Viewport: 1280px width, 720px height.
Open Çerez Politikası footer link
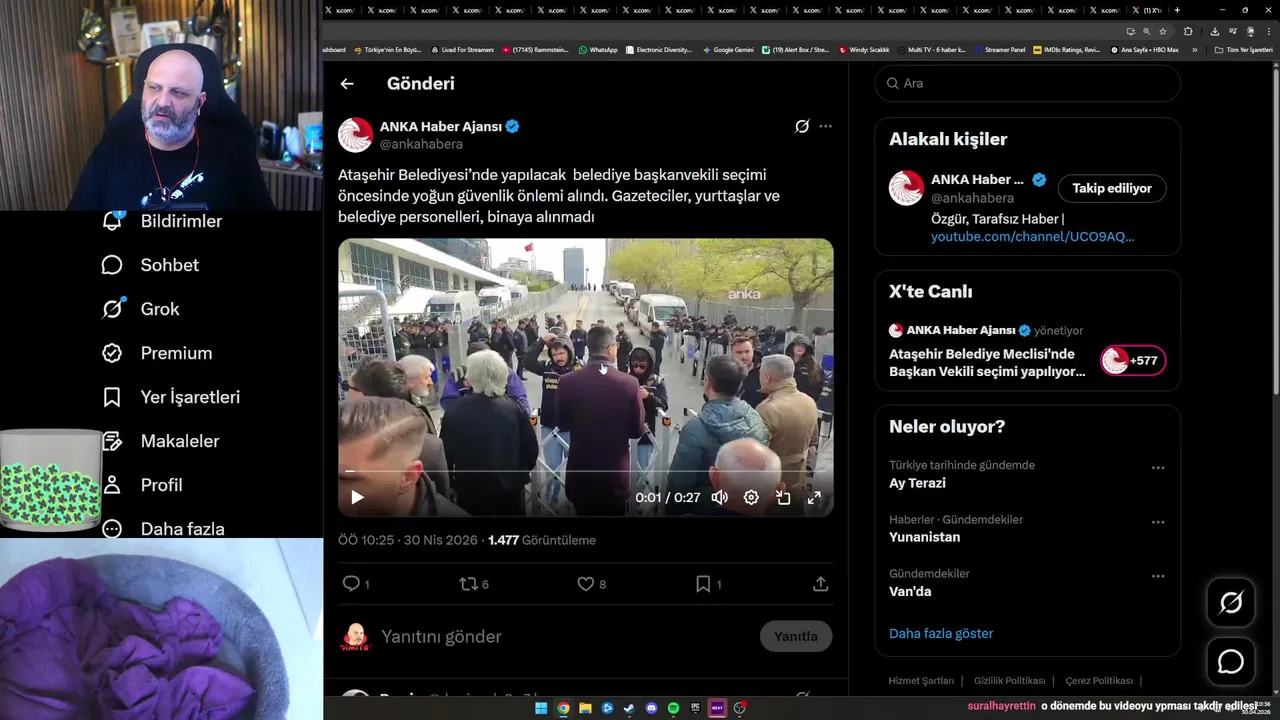1099,681
